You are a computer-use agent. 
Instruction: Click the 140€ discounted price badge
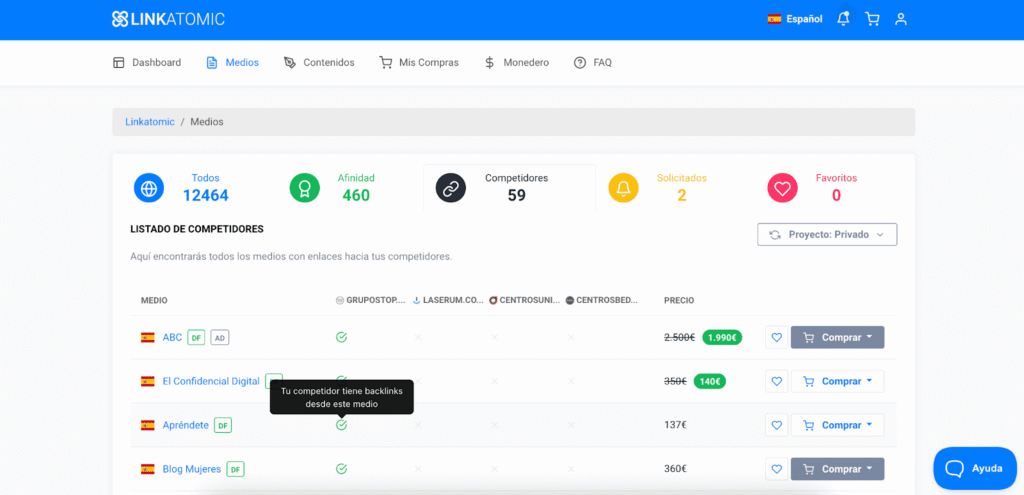point(710,381)
